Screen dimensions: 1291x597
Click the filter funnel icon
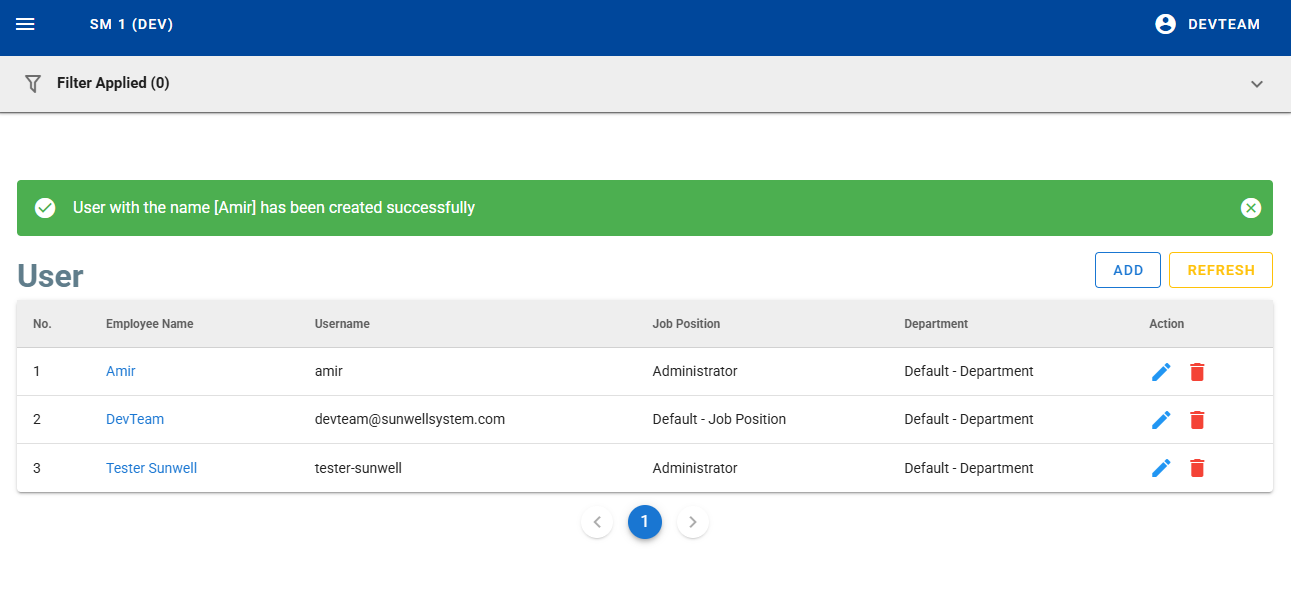33,84
